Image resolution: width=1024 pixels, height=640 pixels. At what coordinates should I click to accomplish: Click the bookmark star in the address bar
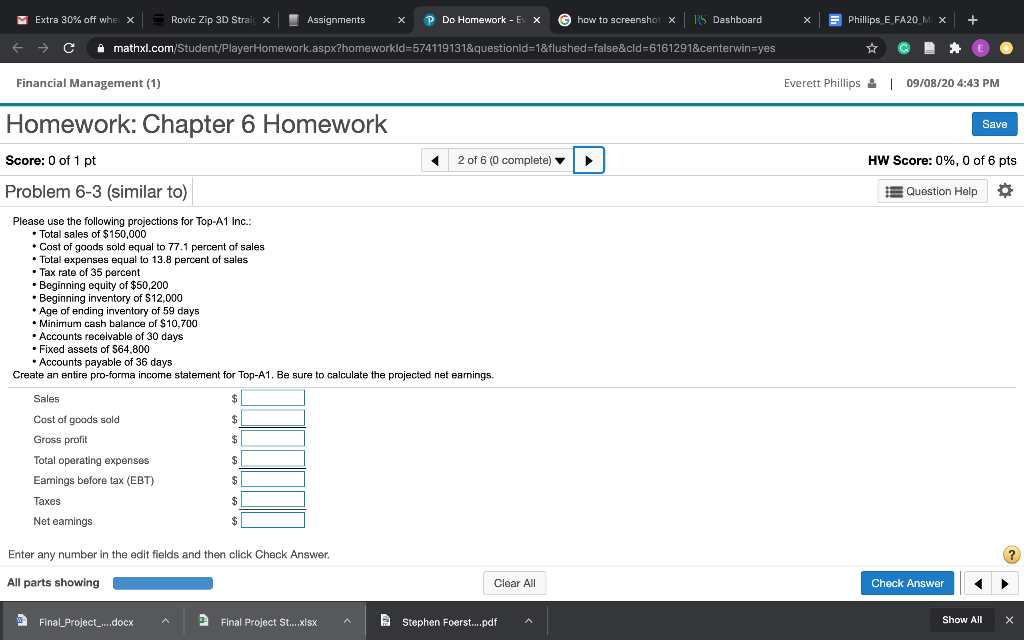[871, 46]
